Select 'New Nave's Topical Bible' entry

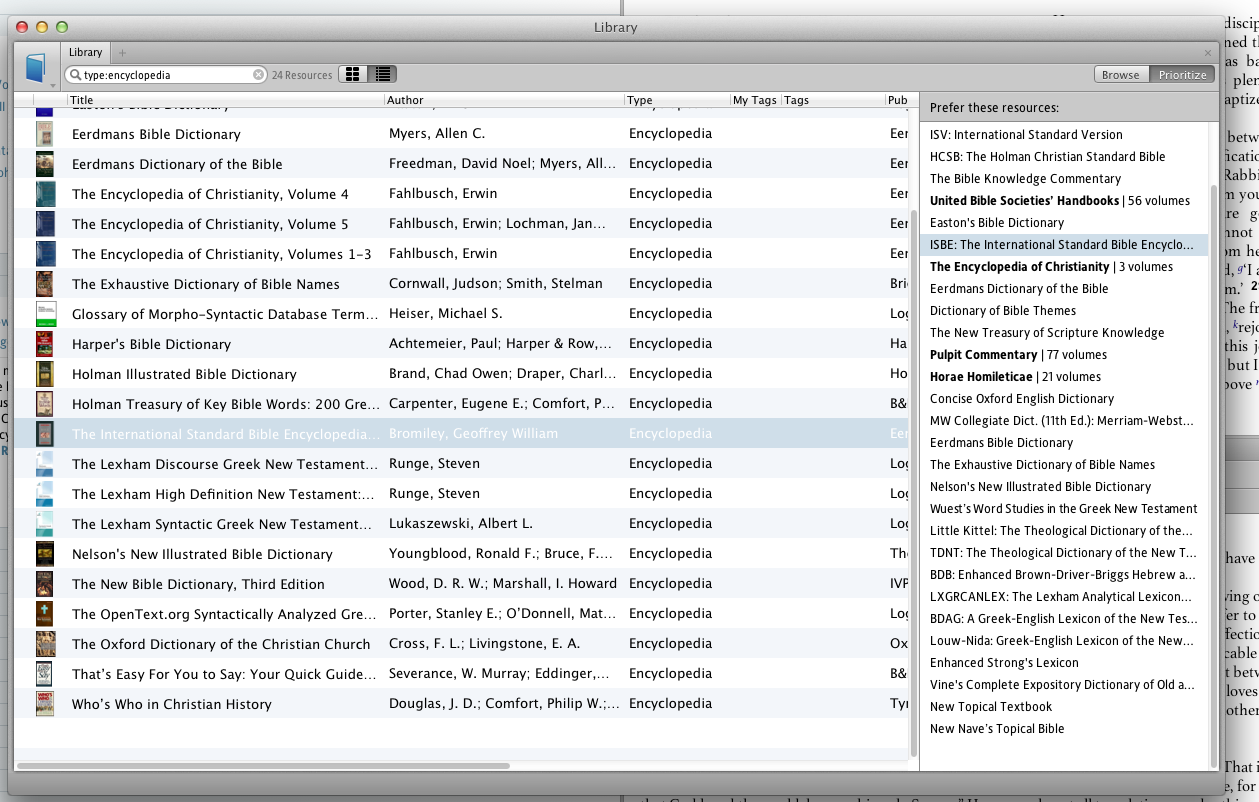[x=997, y=729]
